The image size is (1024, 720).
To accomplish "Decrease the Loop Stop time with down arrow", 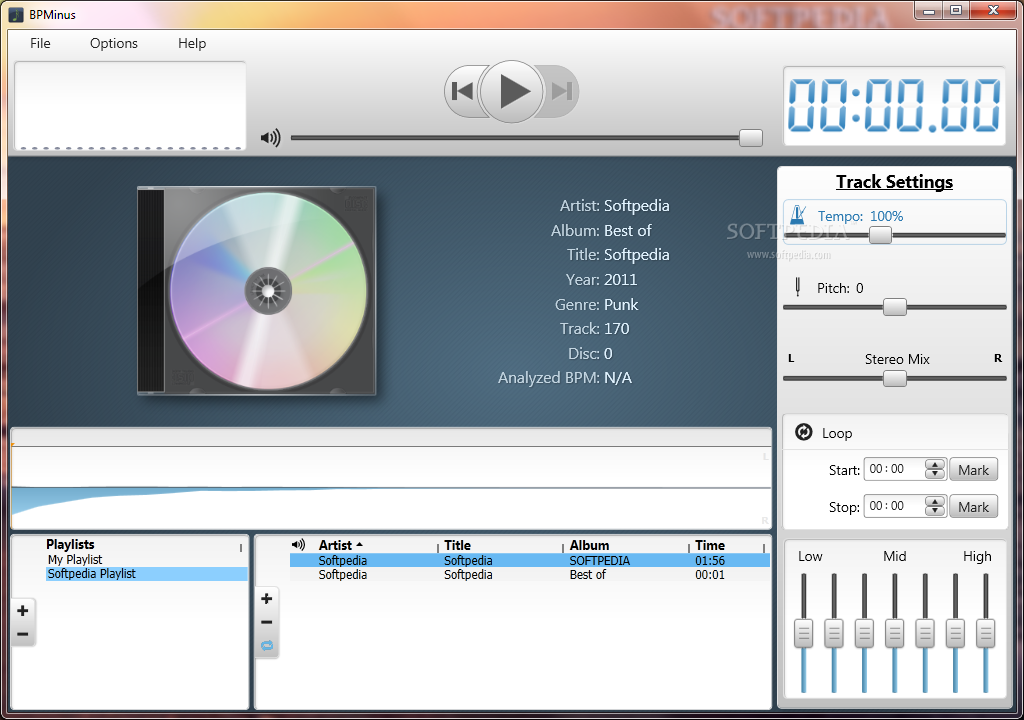I will [x=935, y=511].
